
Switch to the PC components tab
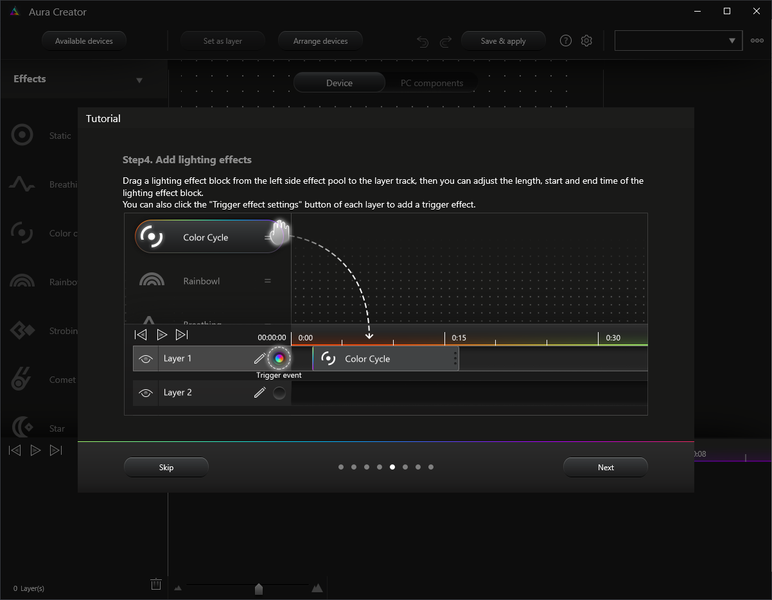[x=431, y=83]
